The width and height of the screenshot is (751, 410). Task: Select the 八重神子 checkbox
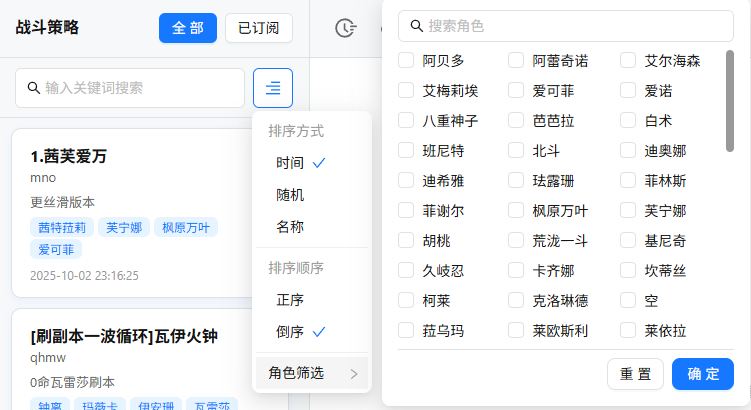click(407, 121)
